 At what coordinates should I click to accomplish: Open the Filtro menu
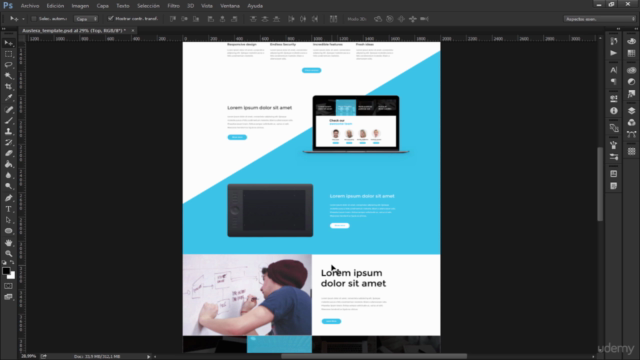pyautogui.click(x=173, y=6)
